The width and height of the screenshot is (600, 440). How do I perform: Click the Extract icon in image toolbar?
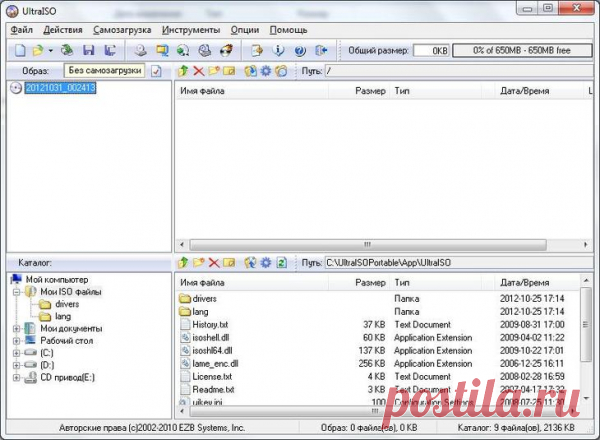click(250, 71)
